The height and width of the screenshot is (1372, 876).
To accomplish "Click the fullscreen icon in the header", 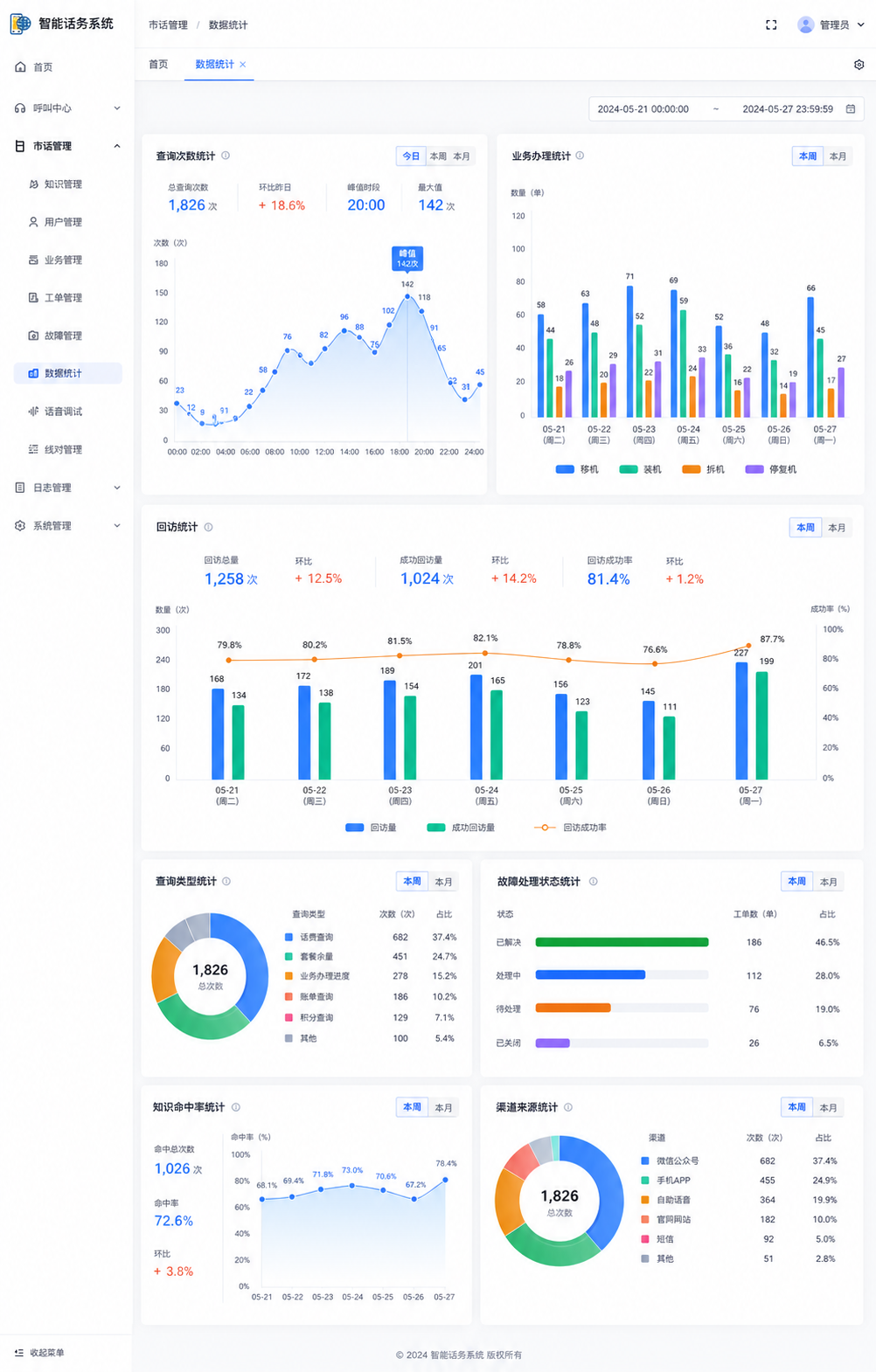I will click(x=771, y=24).
